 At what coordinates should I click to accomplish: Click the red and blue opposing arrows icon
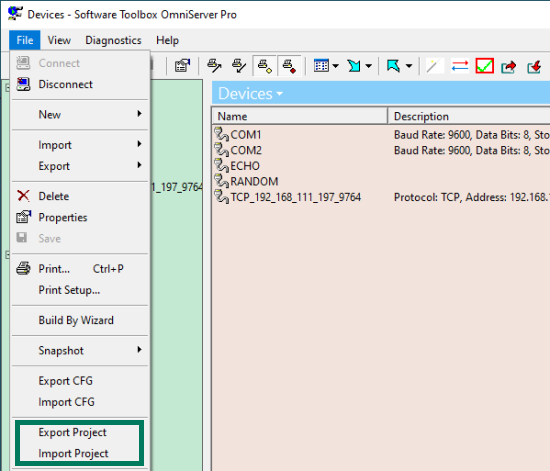coord(460,66)
